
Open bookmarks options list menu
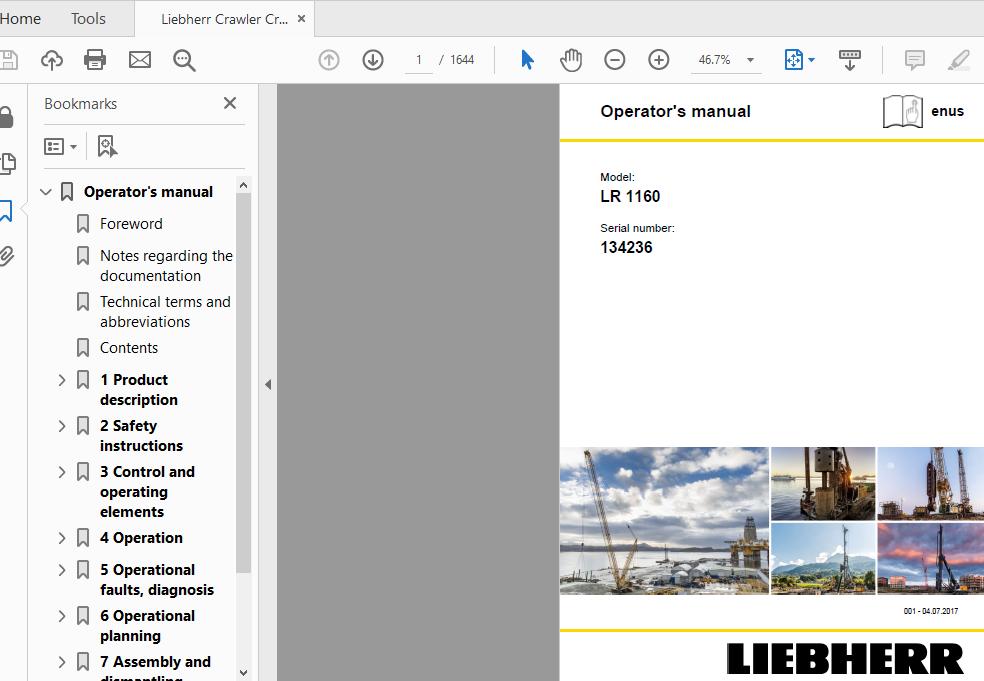point(60,146)
